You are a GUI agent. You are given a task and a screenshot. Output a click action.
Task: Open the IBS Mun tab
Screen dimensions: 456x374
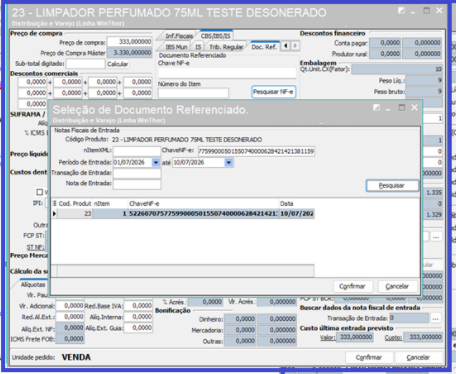[176, 47]
